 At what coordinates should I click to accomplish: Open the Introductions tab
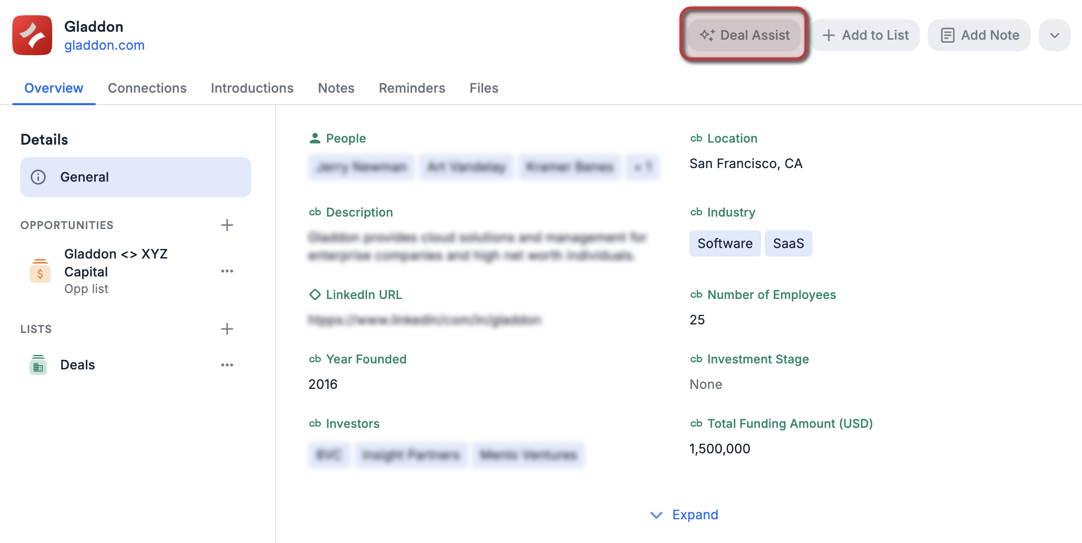pos(252,88)
